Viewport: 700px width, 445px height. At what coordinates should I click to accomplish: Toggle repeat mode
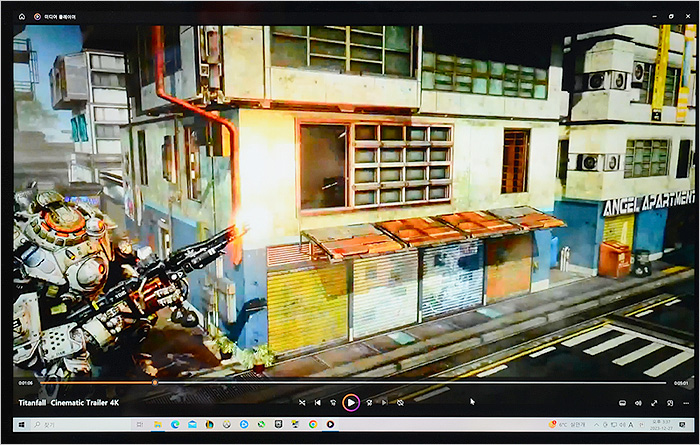click(x=399, y=402)
